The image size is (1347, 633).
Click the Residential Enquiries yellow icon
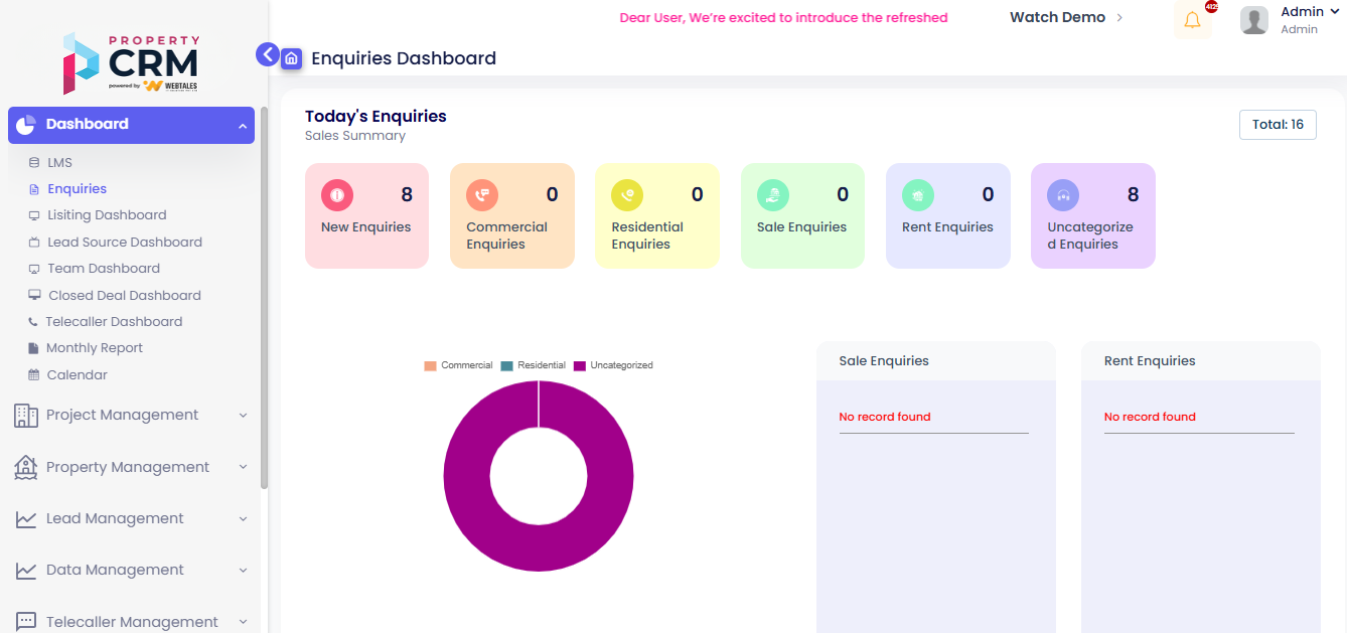pyautogui.click(x=627, y=195)
